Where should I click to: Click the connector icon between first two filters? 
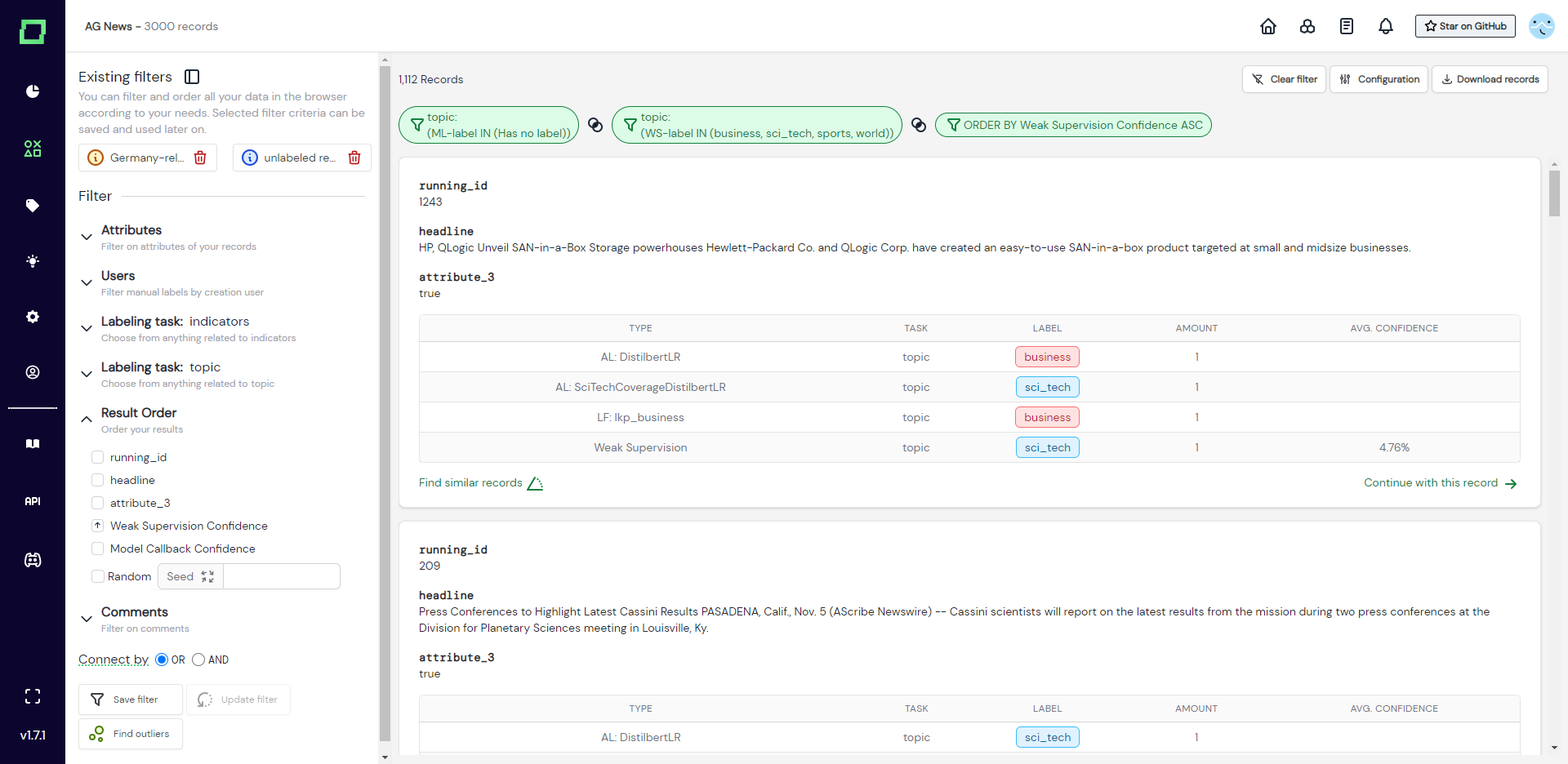tap(595, 125)
